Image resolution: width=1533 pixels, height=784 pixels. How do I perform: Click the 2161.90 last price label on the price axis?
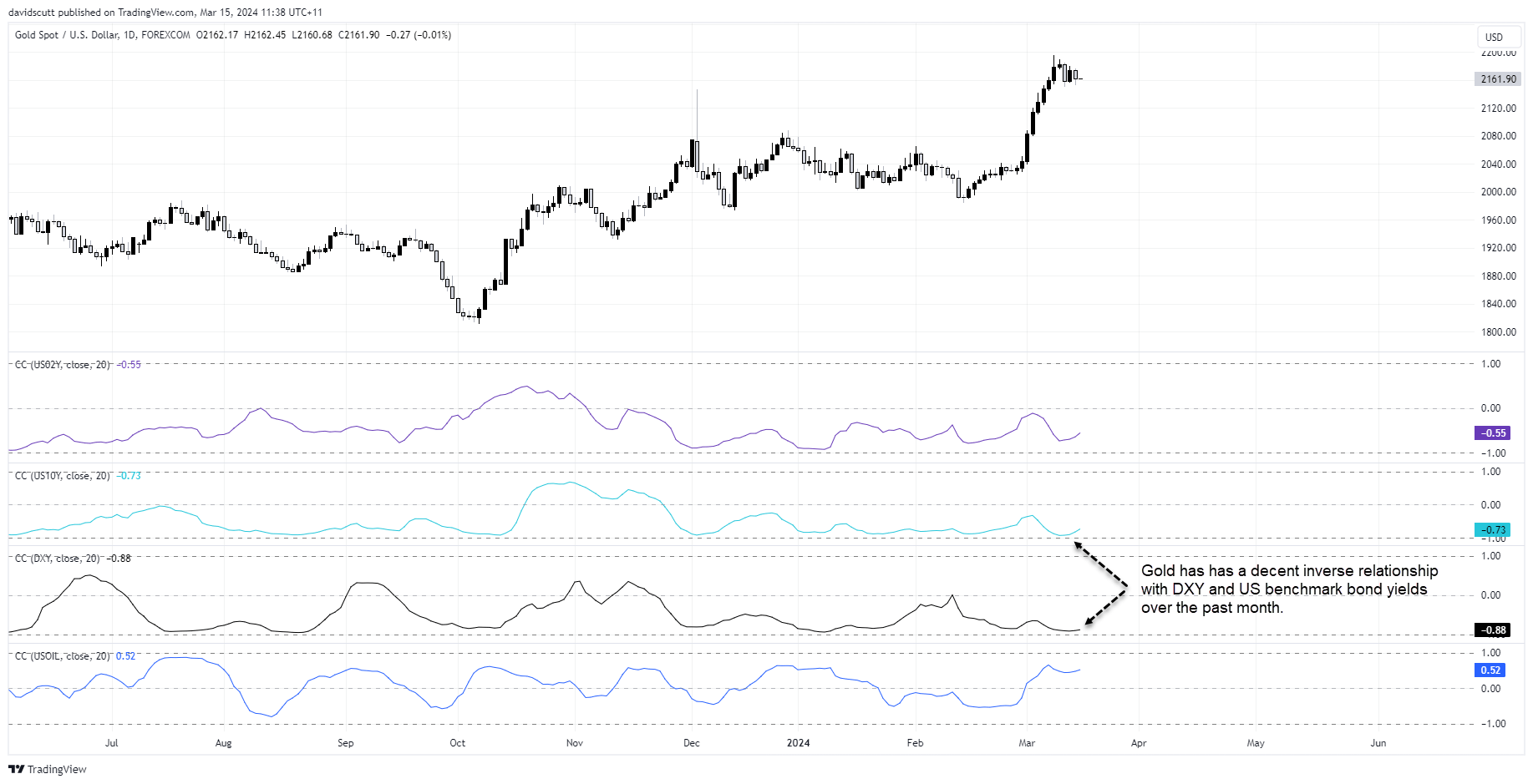[x=1498, y=79]
